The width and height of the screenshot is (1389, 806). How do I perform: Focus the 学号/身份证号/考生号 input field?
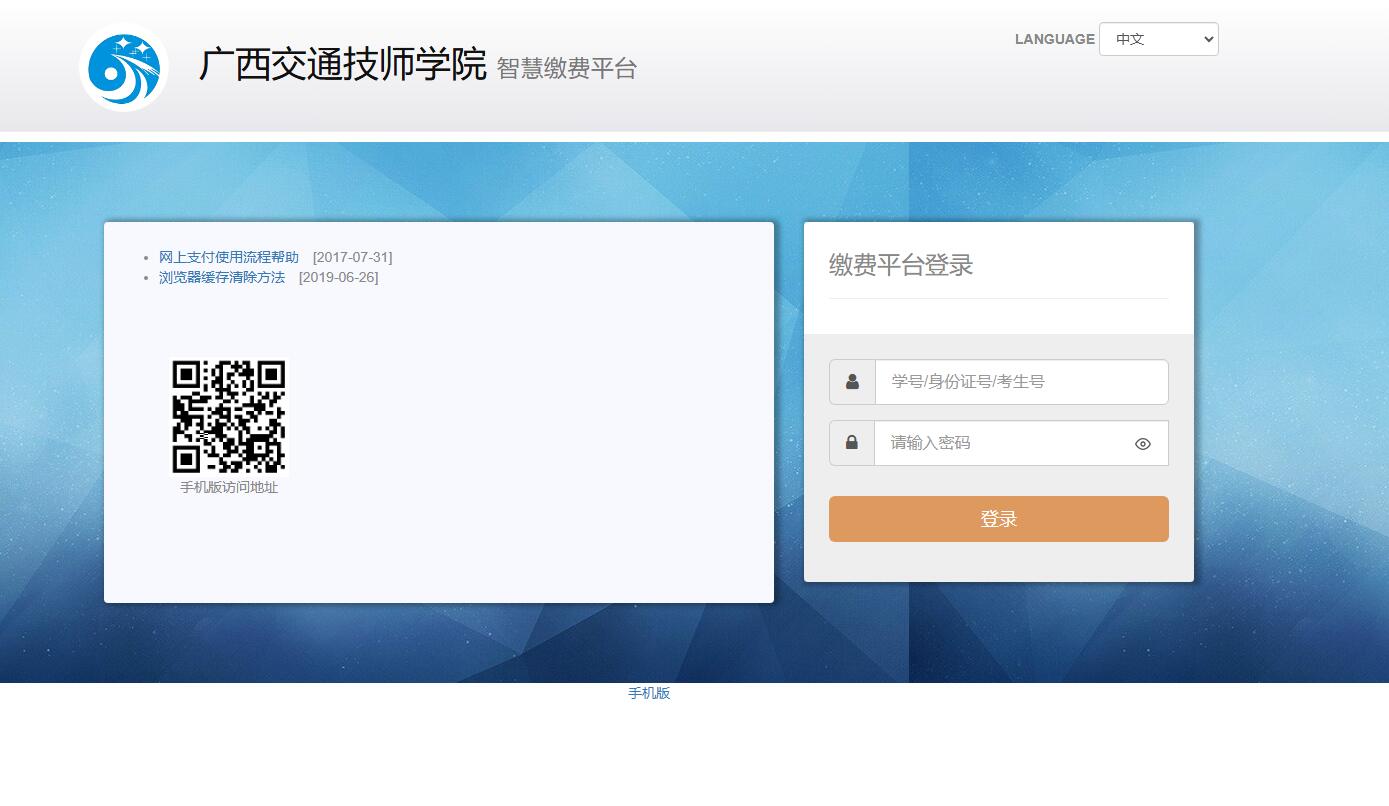point(1020,382)
